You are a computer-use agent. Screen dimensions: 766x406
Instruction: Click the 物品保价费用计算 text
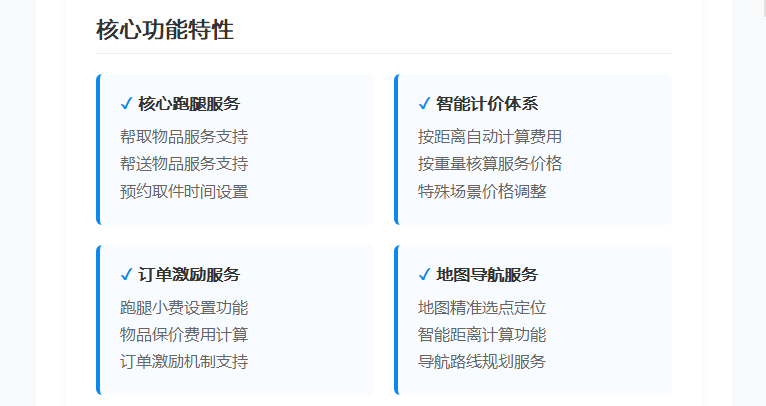coord(184,335)
